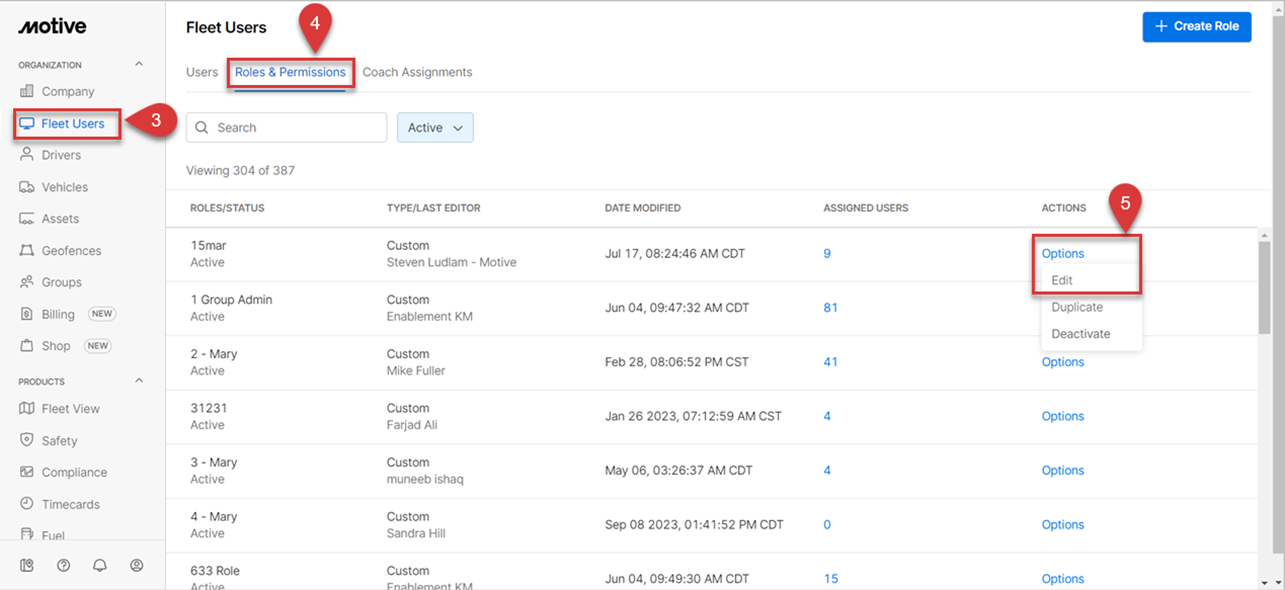1285x590 pixels.
Task: Expand the Active status filter dropdown
Action: pyautogui.click(x=435, y=128)
